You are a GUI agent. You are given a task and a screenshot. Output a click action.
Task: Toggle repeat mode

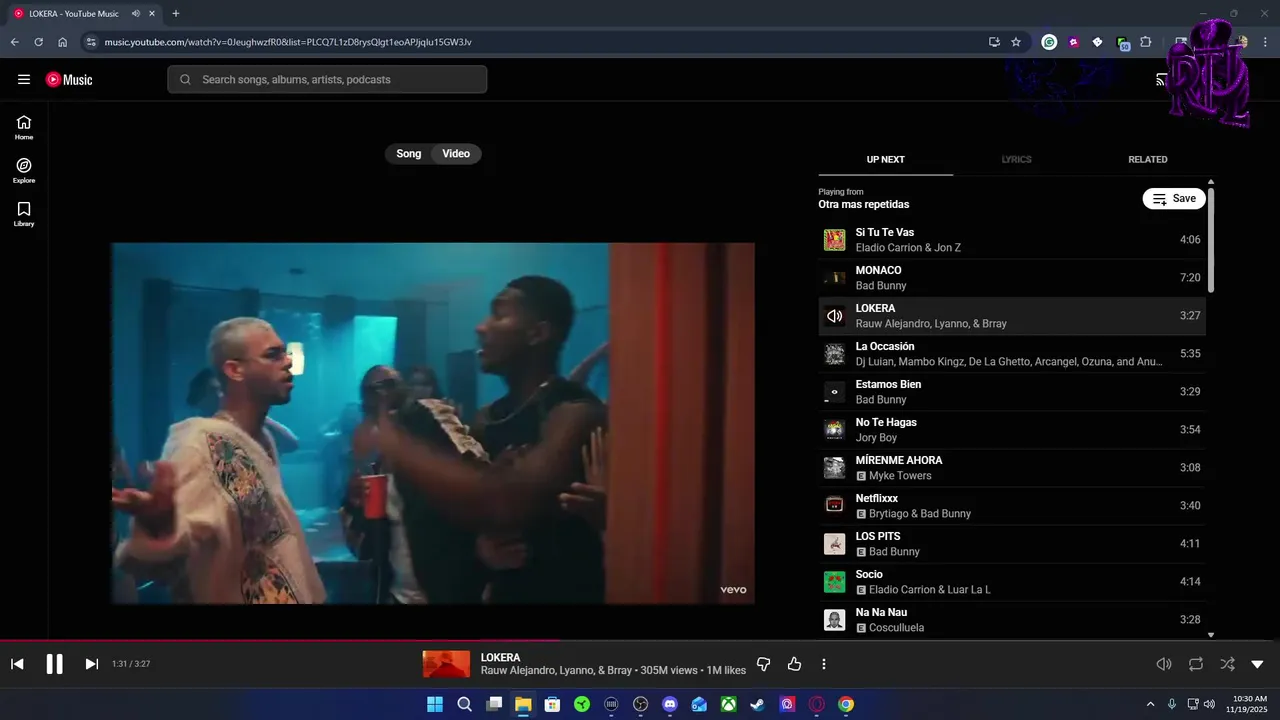click(x=1196, y=664)
